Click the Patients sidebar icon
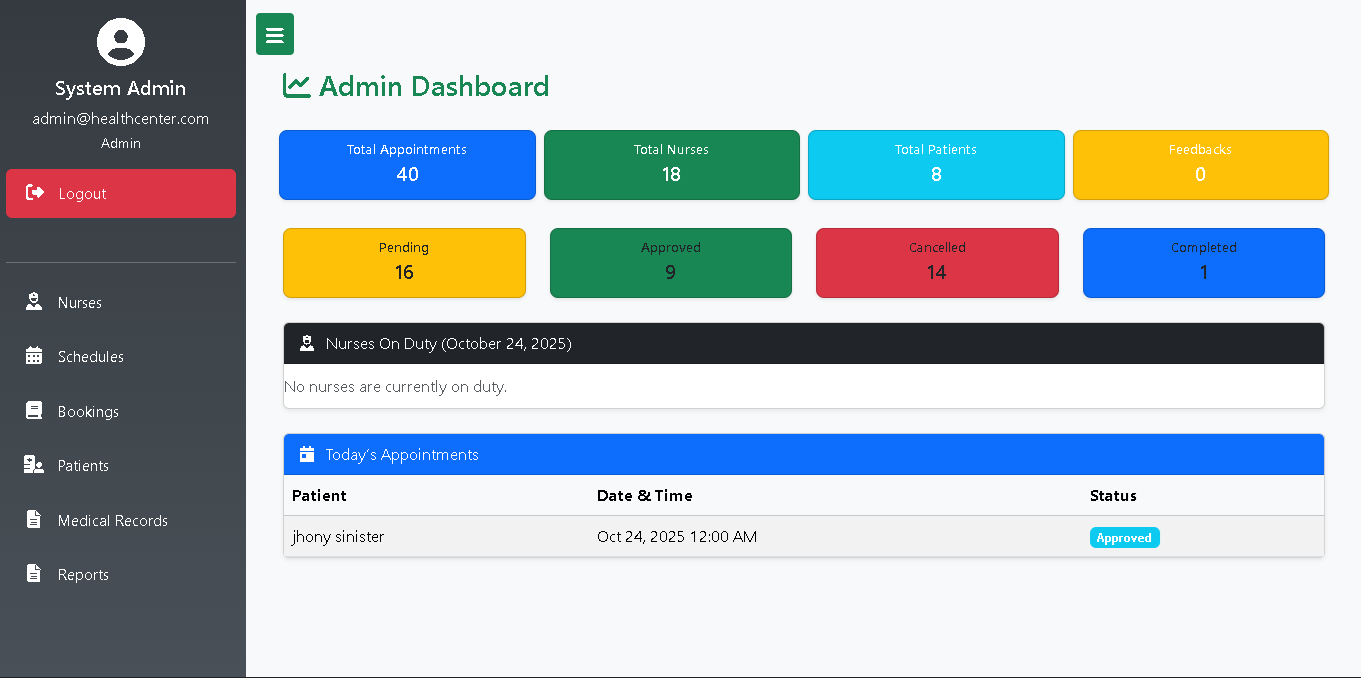Screen dimensions: 1361x678 [x=35, y=465]
